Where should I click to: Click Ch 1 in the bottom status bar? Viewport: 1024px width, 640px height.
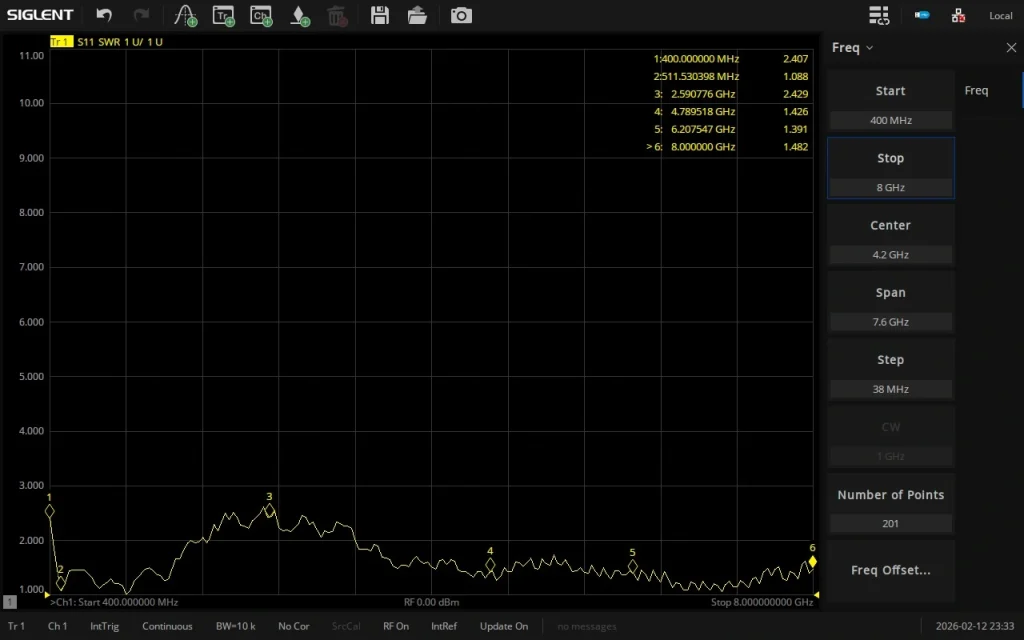pos(57,626)
